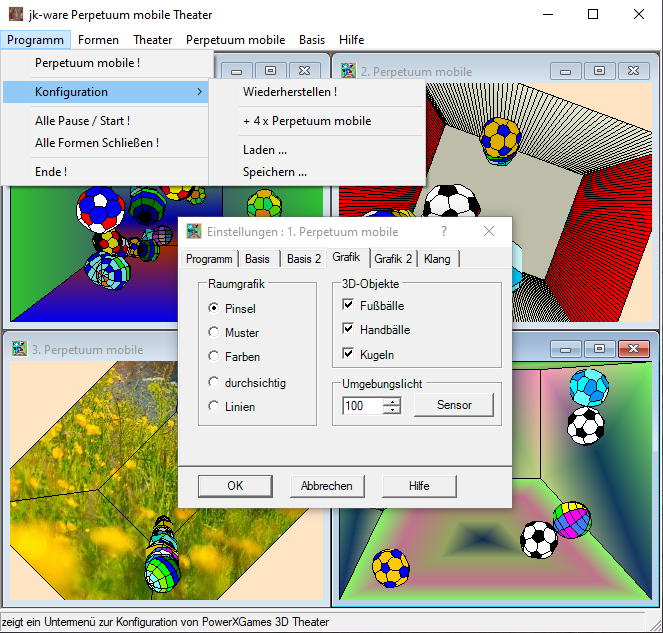Screen dimensions: 663x633
Task: Select 'Alle Pause / Start !' menu item
Action: (x=106, y=121)
